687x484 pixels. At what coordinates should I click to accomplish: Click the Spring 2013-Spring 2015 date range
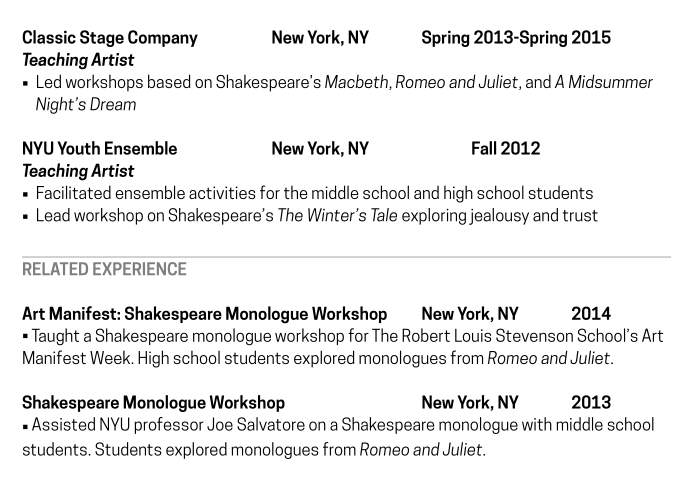515,38
